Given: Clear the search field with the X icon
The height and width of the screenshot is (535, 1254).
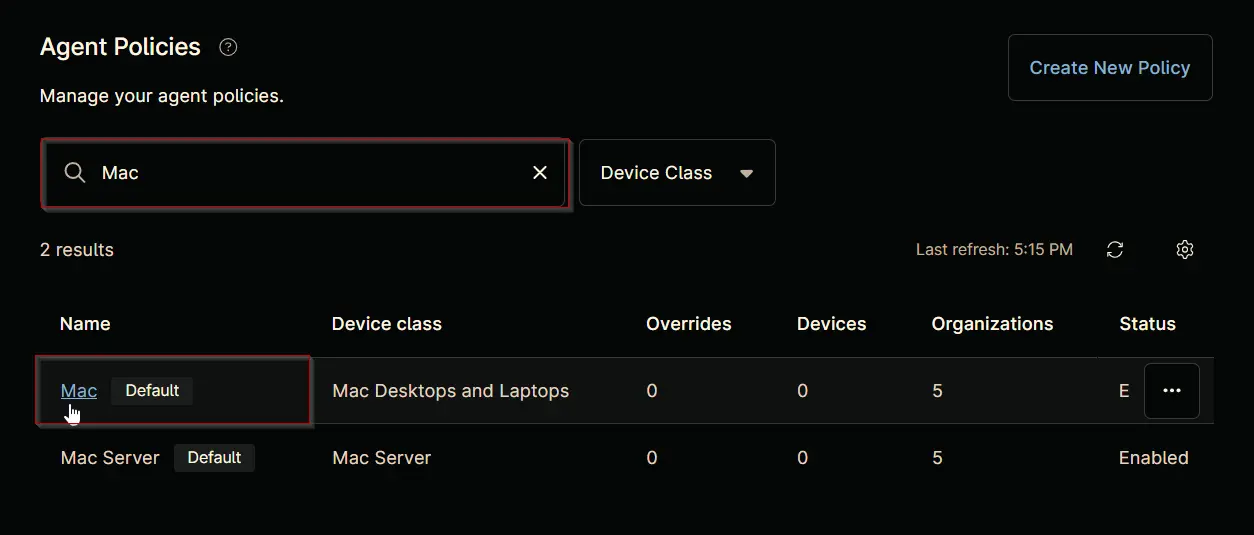Looking at the screenshot, I should click(540, 173).
